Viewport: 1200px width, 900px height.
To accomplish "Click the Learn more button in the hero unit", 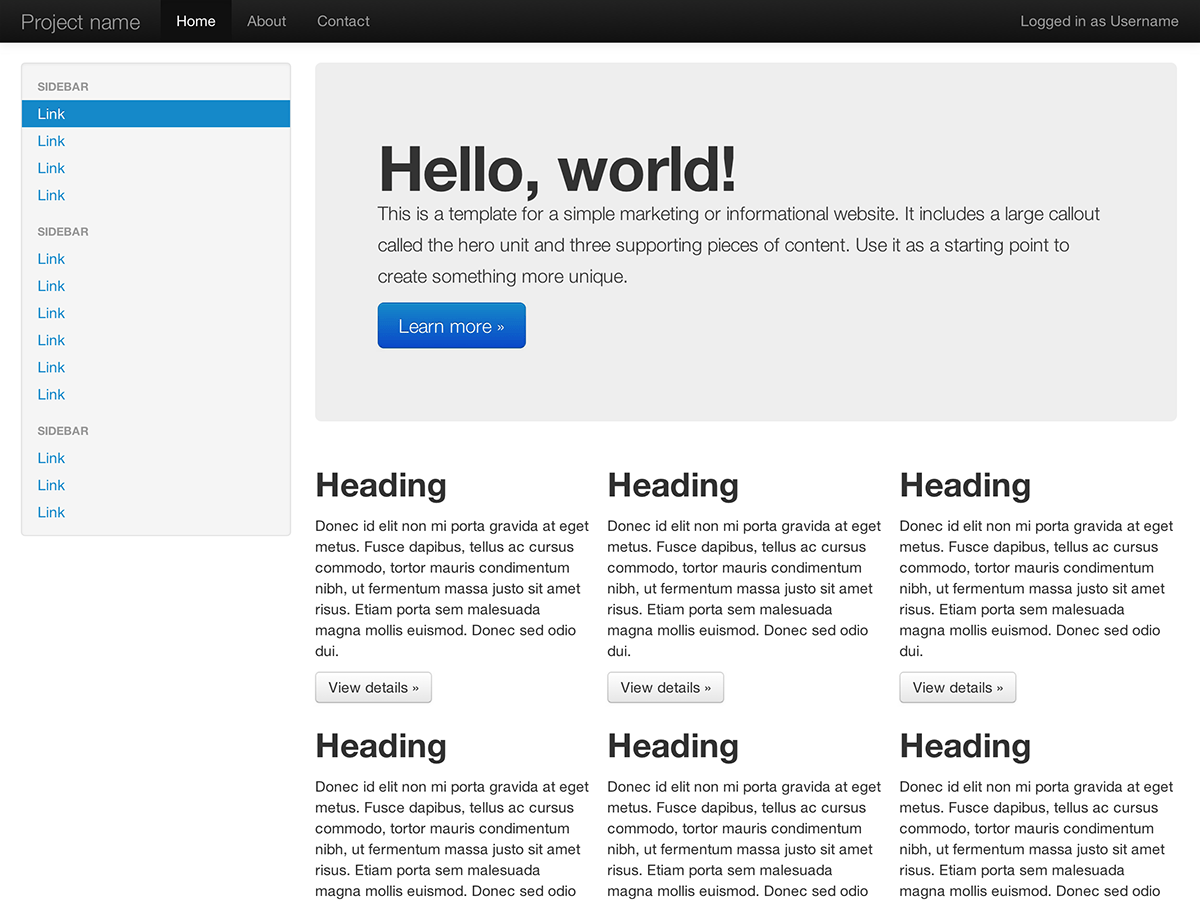I will pos(451,325).
